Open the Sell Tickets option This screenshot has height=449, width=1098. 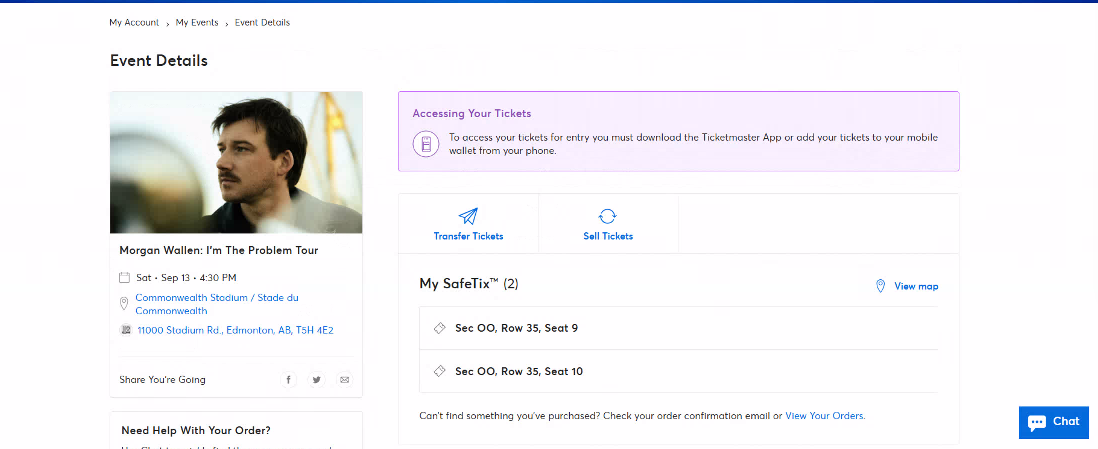click(608, 223)
